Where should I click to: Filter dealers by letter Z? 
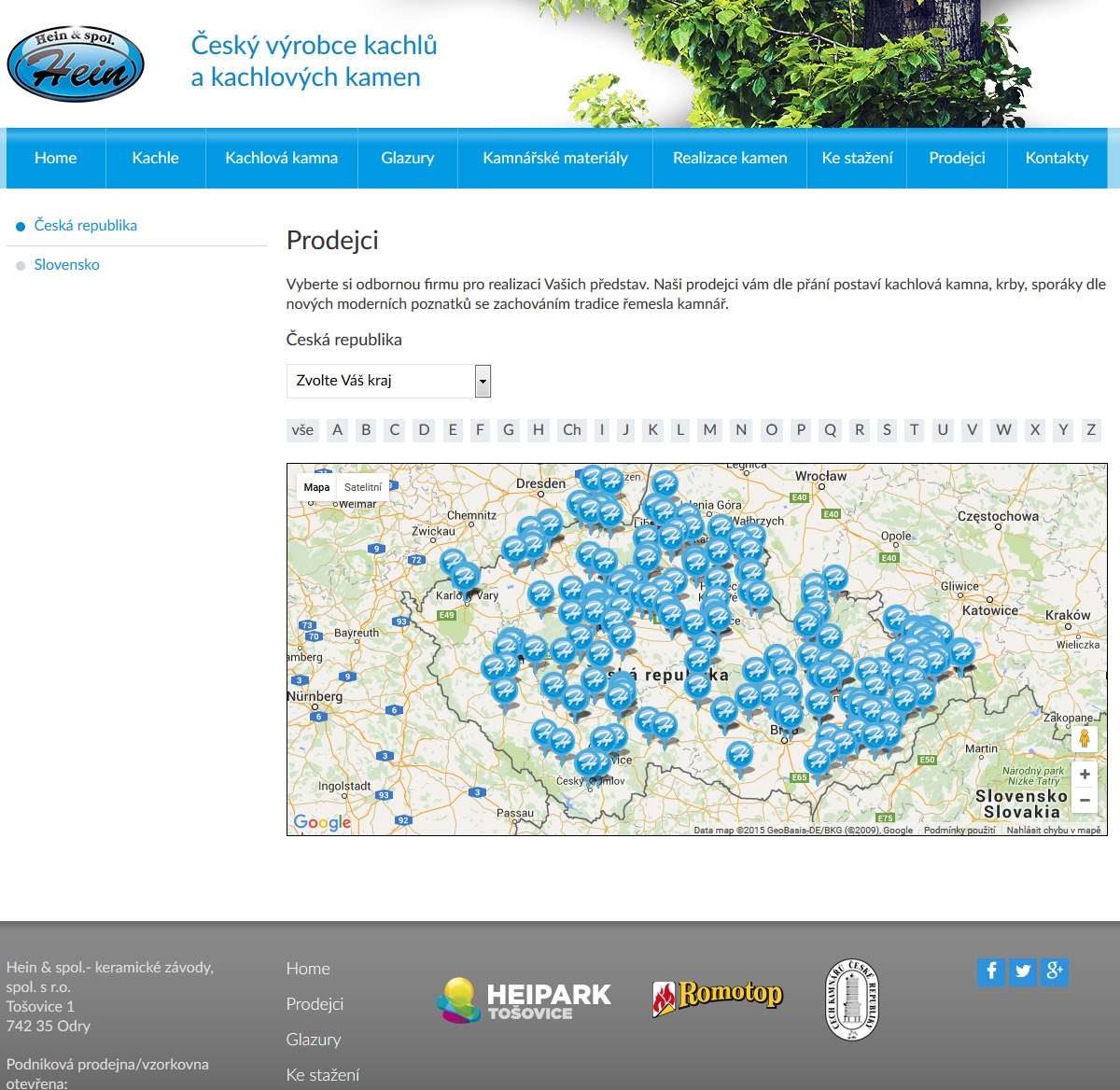tap(1091, 430)
